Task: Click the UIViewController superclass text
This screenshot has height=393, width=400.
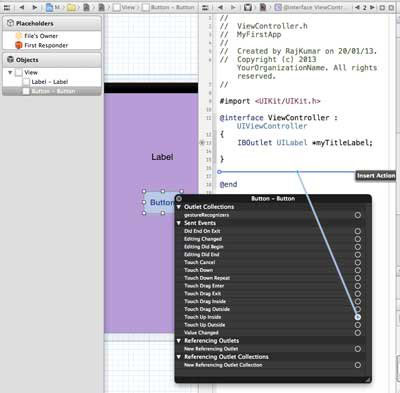Action: [272, 126]
